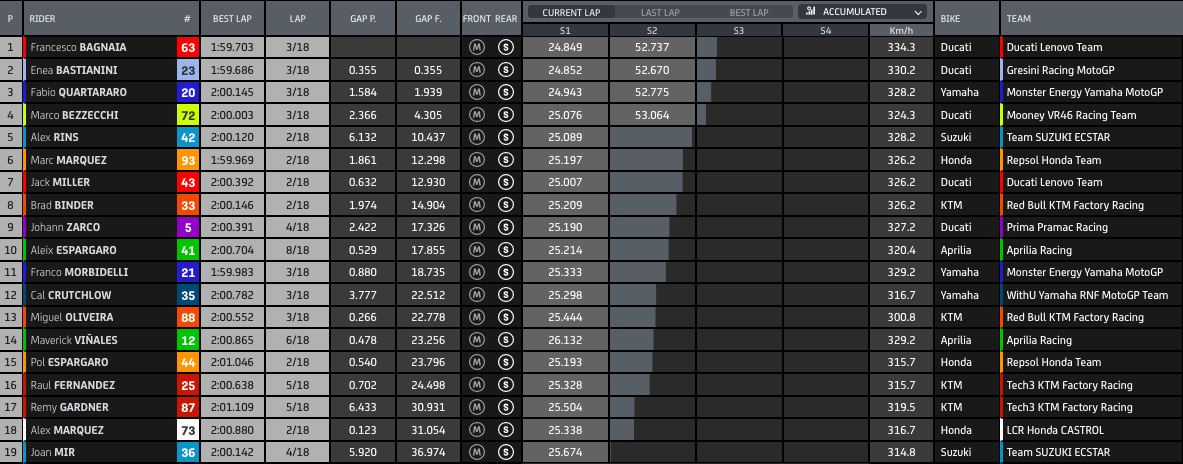Click Bagnaia's front tyre M icon
The height and width of the screenshot is (464, 1183).
pyautogui.click(x=476, y=48)
